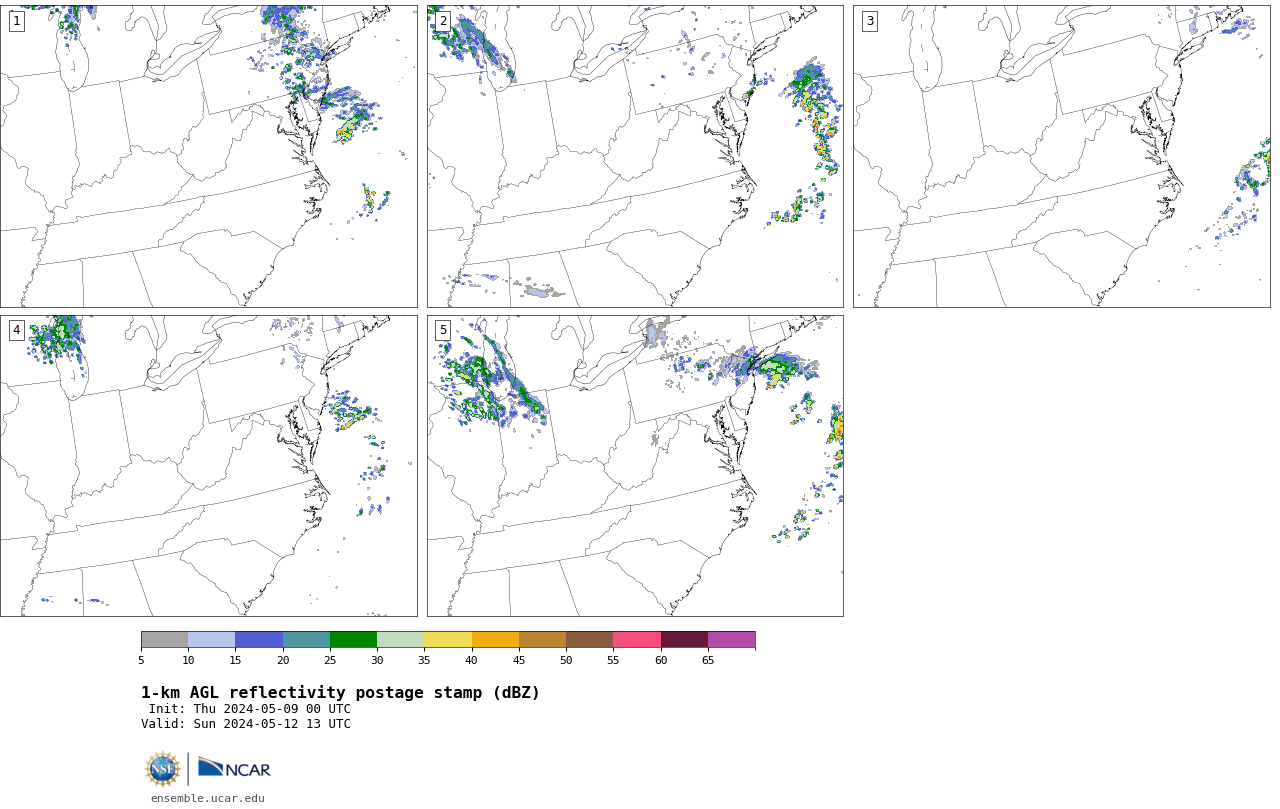This screenshot has width=1280, height=809.
Task: Select the teal 20-25 dBZ swatch
Action: [x=306, y=640]
